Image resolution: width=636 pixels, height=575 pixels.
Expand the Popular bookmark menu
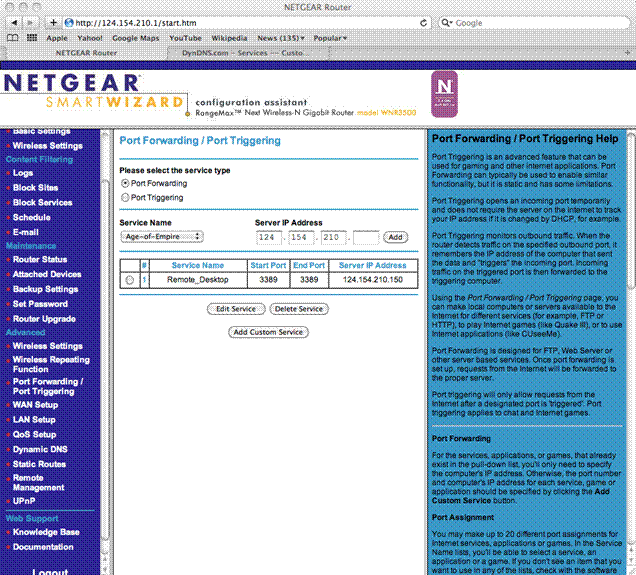pos(330,38)
